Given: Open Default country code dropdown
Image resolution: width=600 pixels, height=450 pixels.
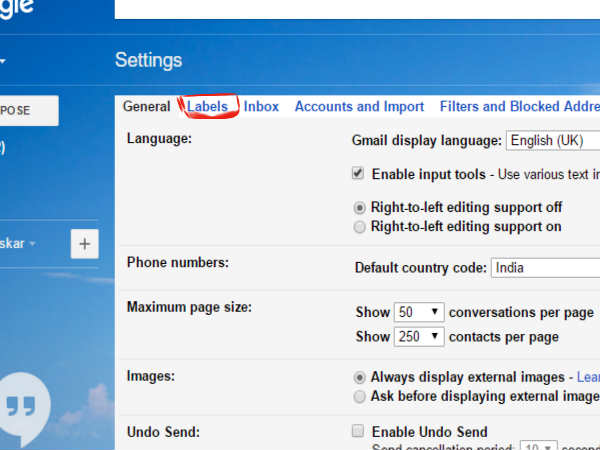Looking at the screenshot, I should pos(545,268).
